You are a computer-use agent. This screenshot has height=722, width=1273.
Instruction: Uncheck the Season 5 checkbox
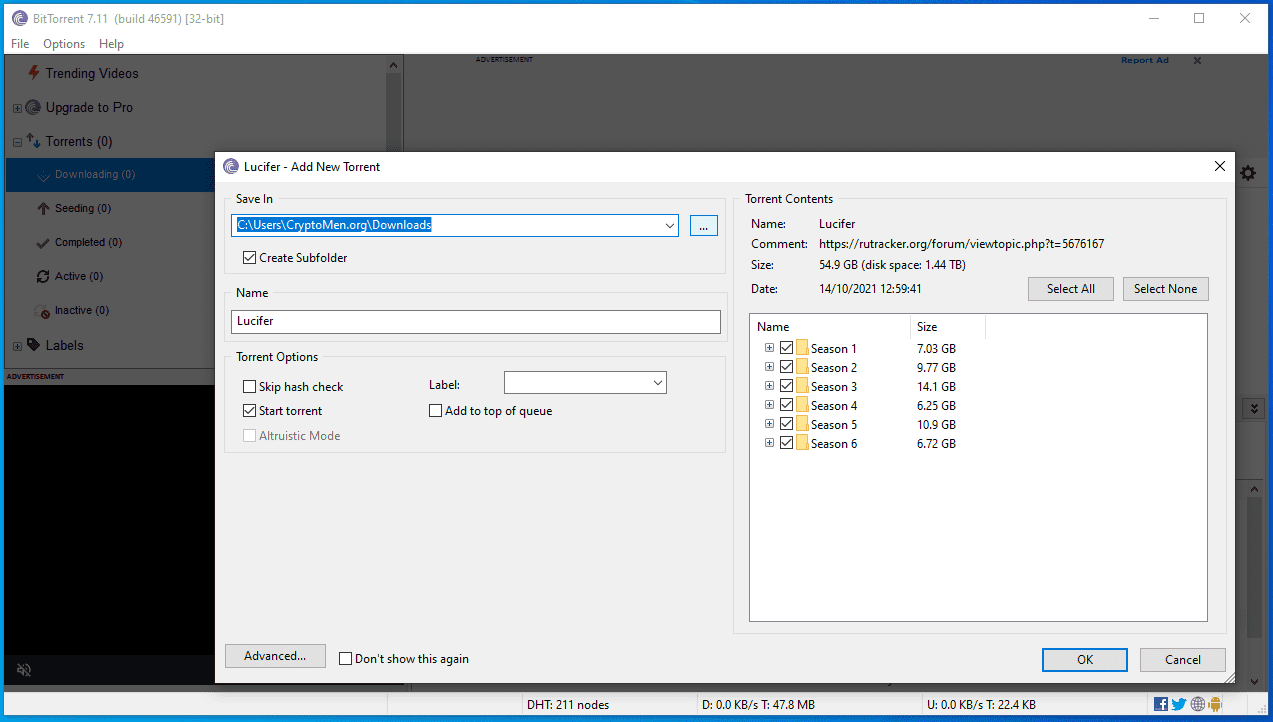786,424
